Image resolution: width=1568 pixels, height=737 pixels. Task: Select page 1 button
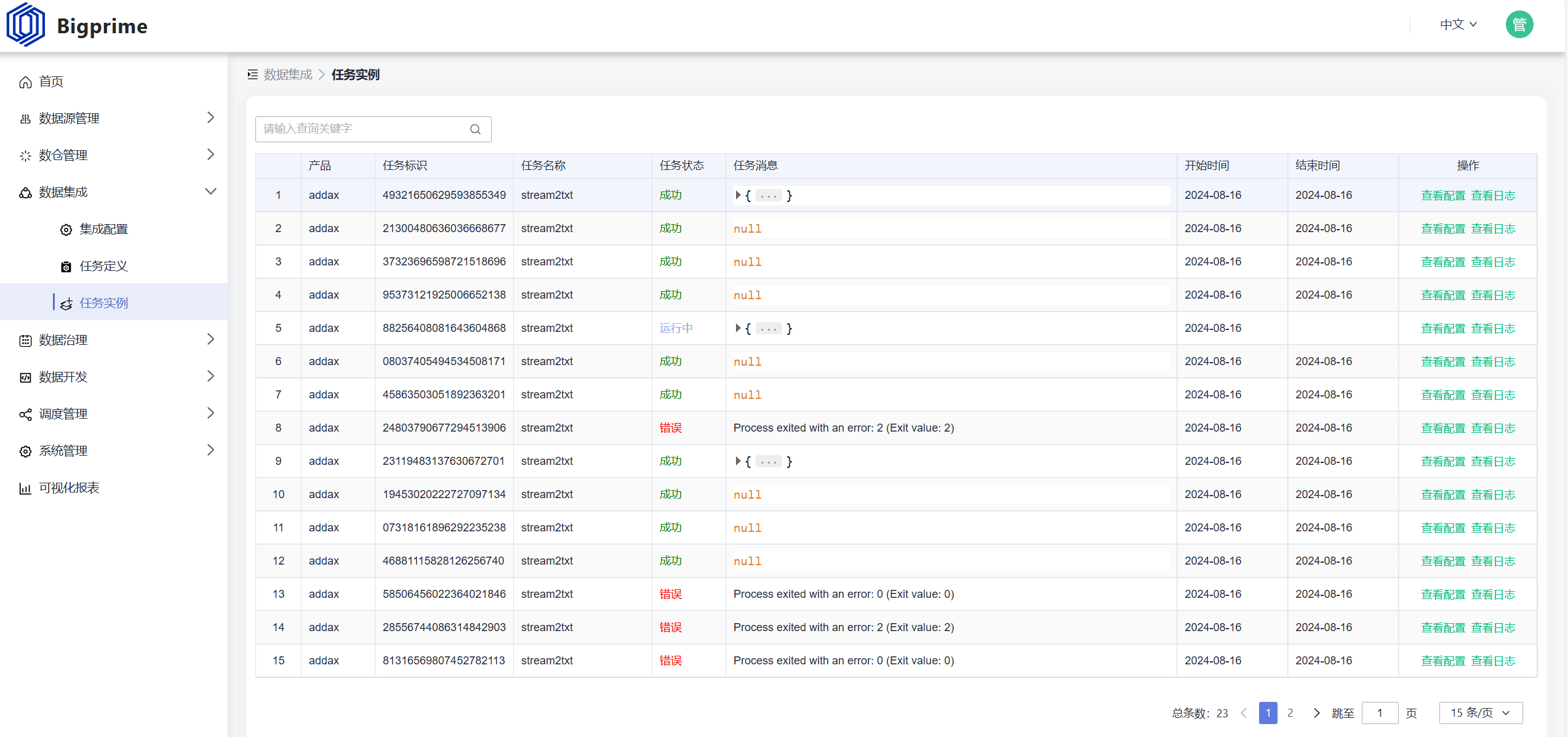1268,713
